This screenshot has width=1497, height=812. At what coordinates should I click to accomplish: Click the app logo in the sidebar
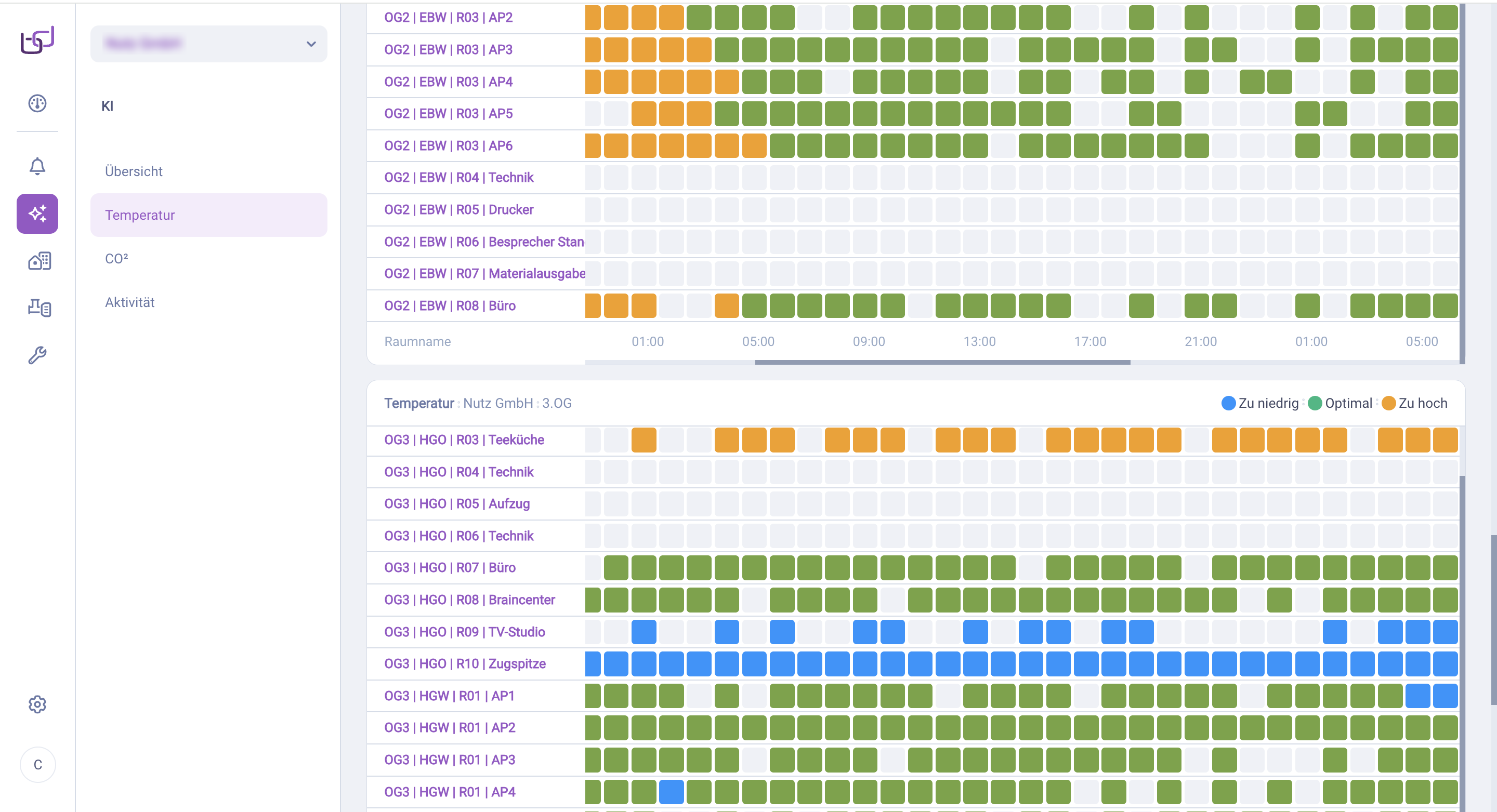click(x=37, y=40)
